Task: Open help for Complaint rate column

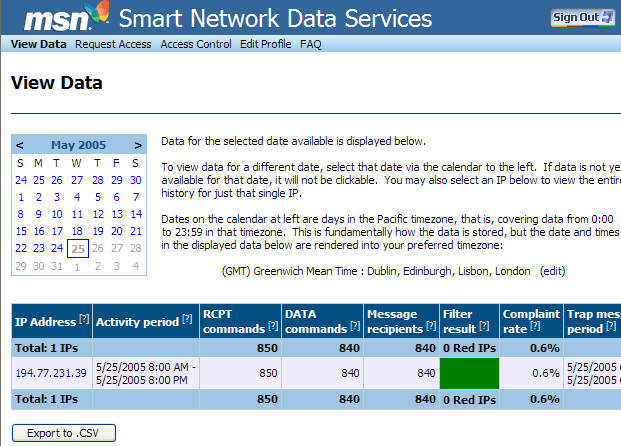Action: point(535,326)
